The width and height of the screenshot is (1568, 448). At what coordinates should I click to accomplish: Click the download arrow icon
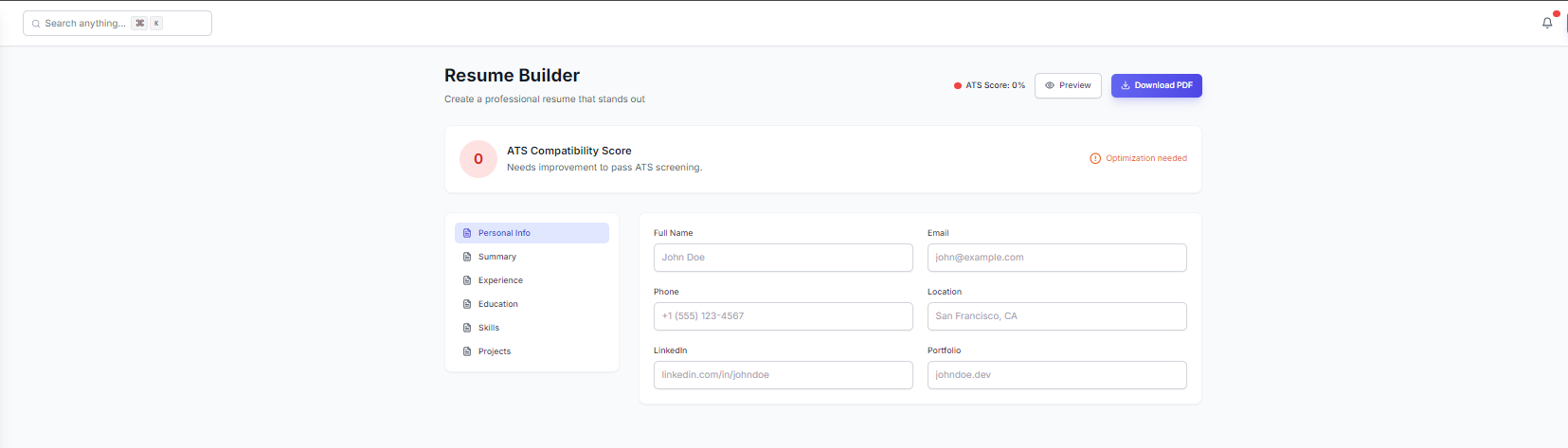(x=1126, y=85)
